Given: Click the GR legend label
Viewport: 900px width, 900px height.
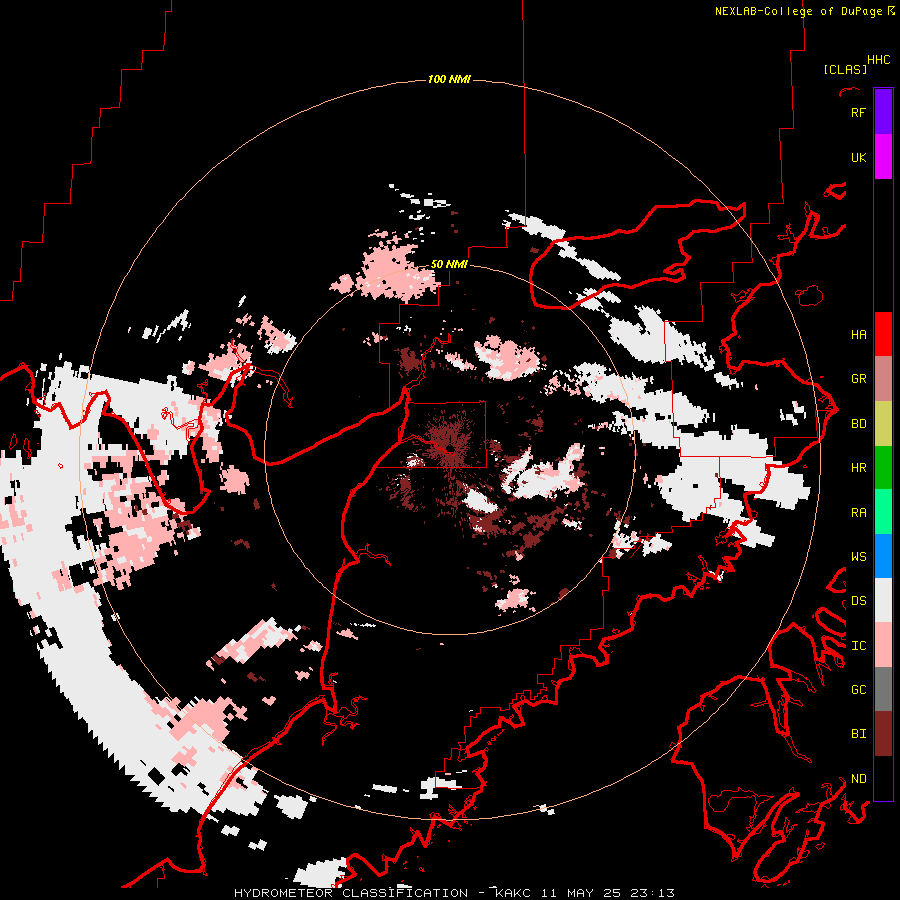Looking at the screenshot, I should pos(858,379).
